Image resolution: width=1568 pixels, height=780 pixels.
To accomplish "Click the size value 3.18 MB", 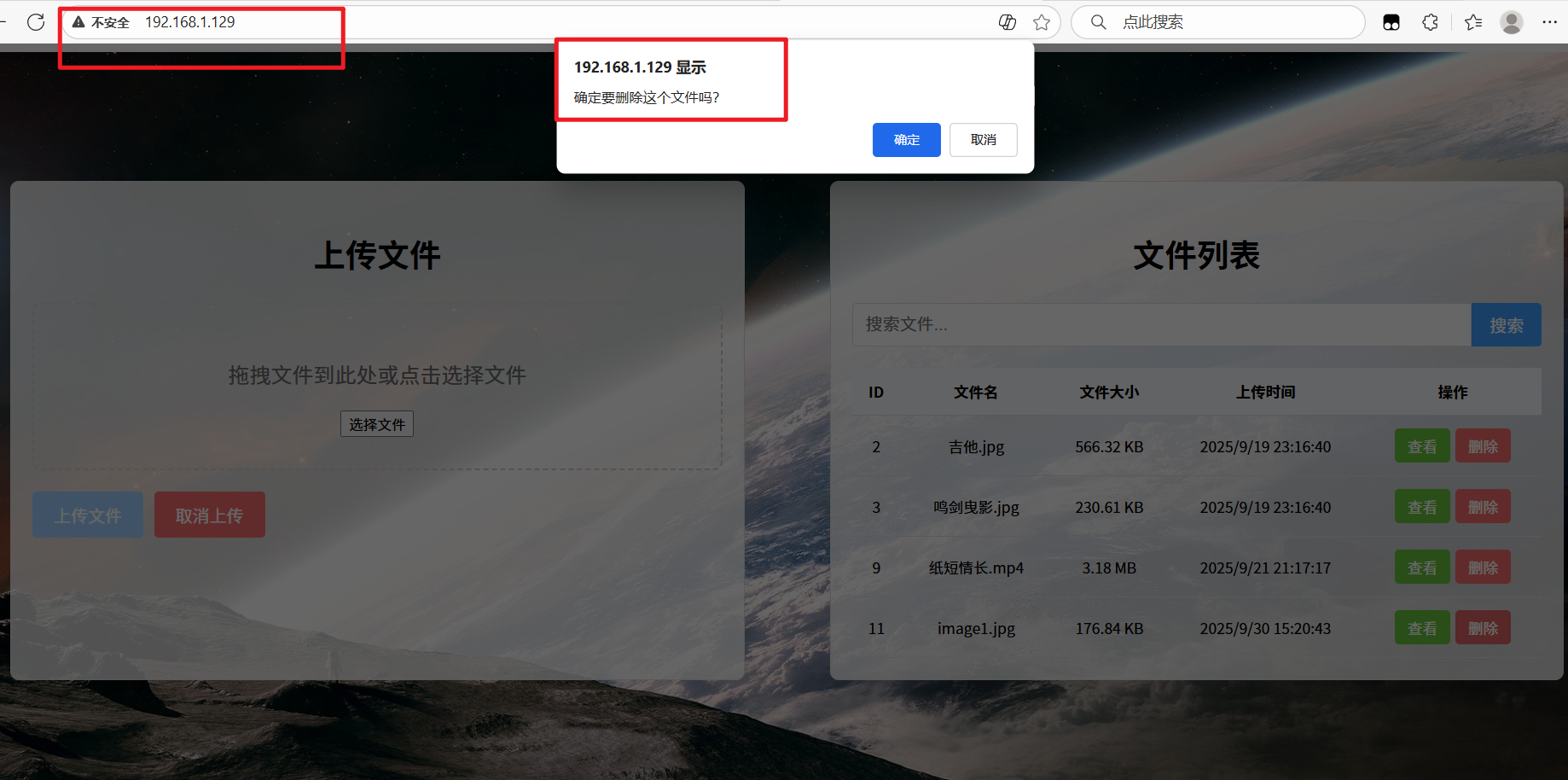I will tap(1109, 568).
